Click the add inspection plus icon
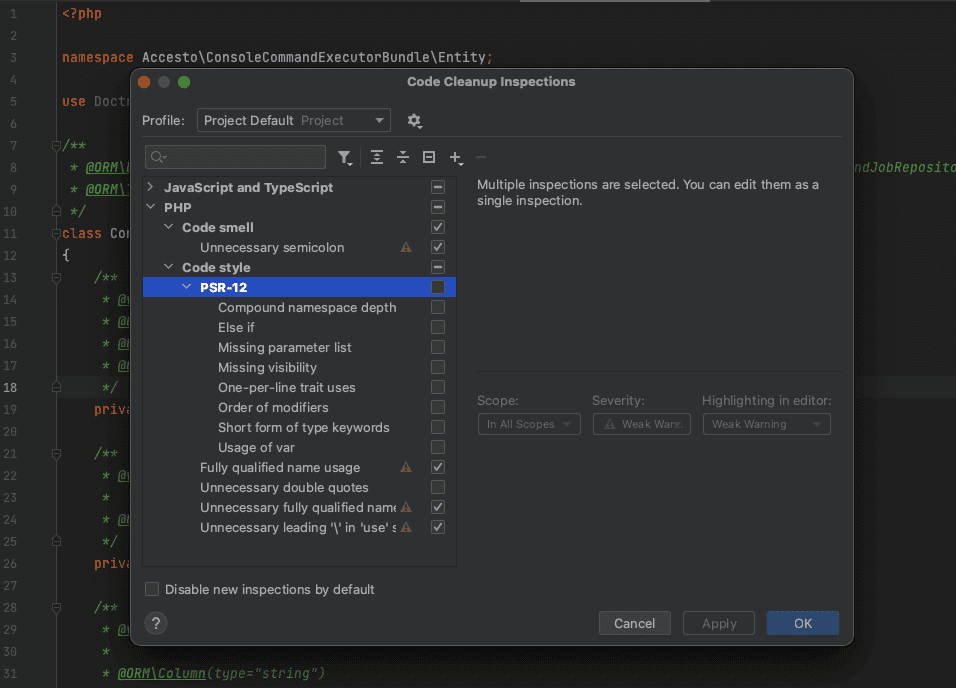 click(x=456, y=157)
